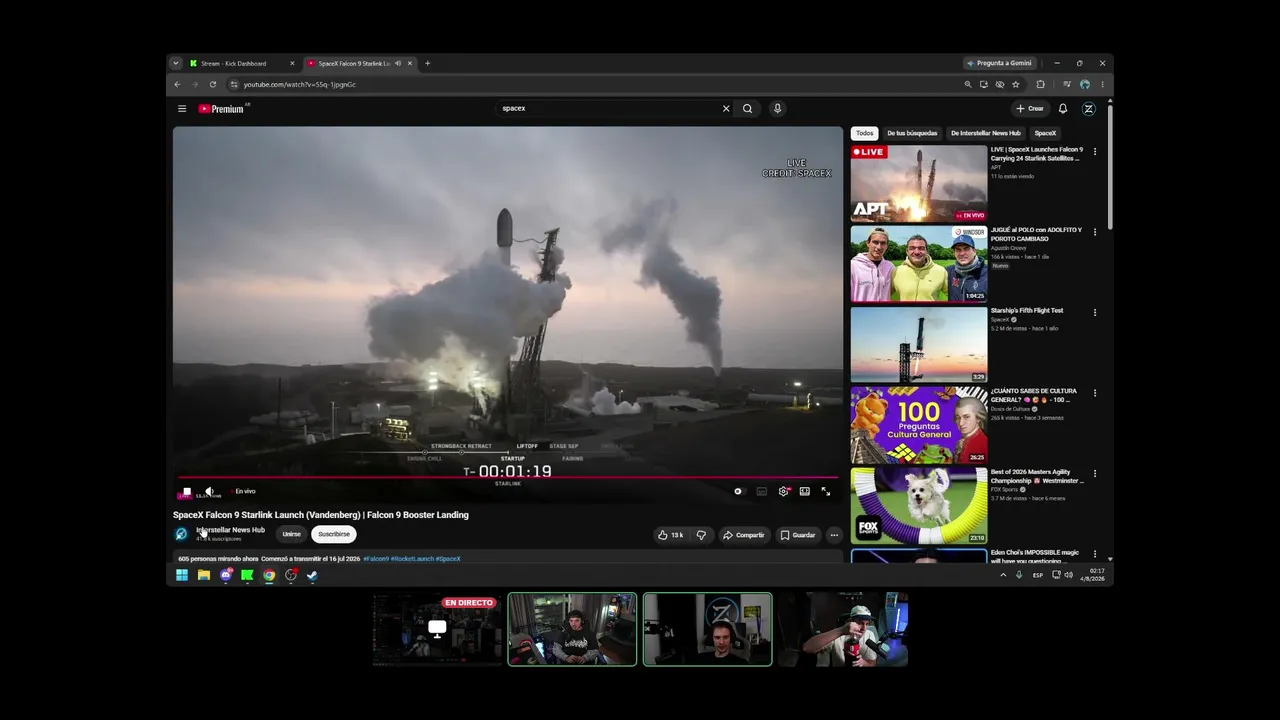Open Starship's Fifth Flight Test thumbnail
The image size is (1280, 720).
919,345
